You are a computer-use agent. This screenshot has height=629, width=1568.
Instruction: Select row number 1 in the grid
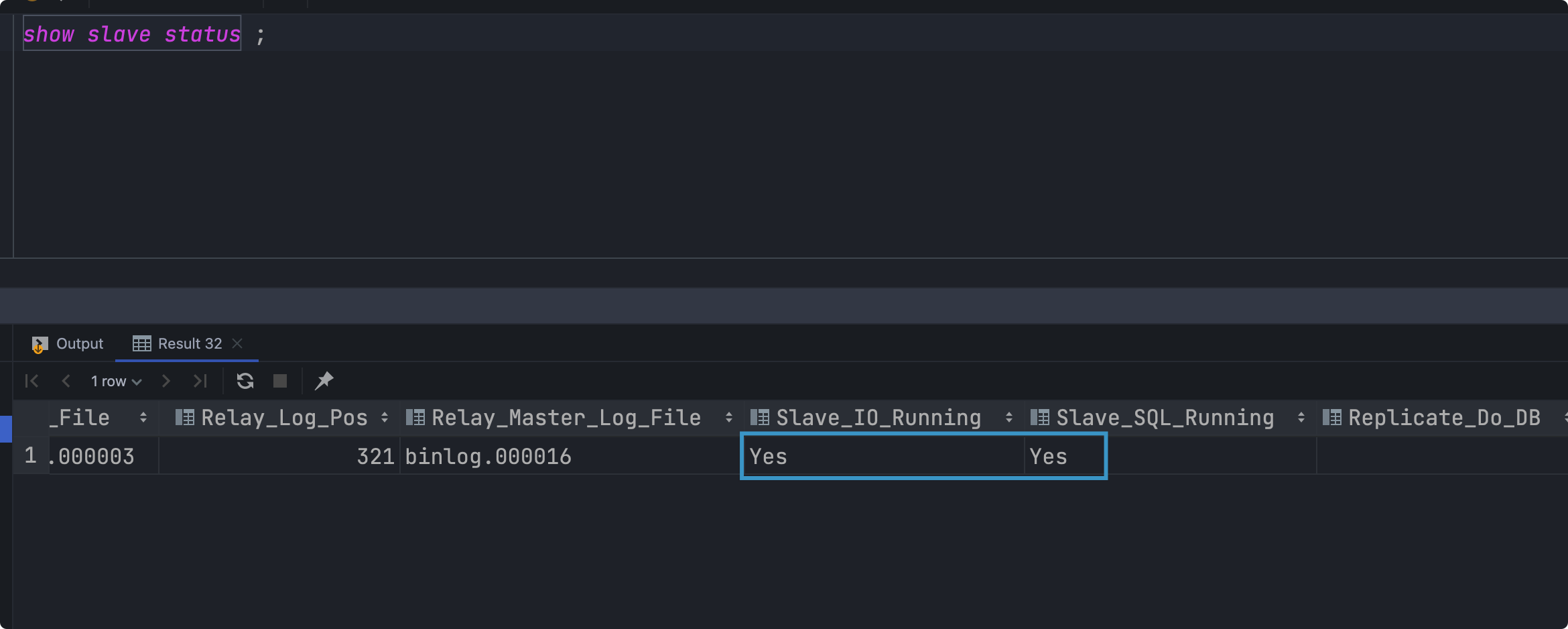pyautogui.click(x=30, y=456)
